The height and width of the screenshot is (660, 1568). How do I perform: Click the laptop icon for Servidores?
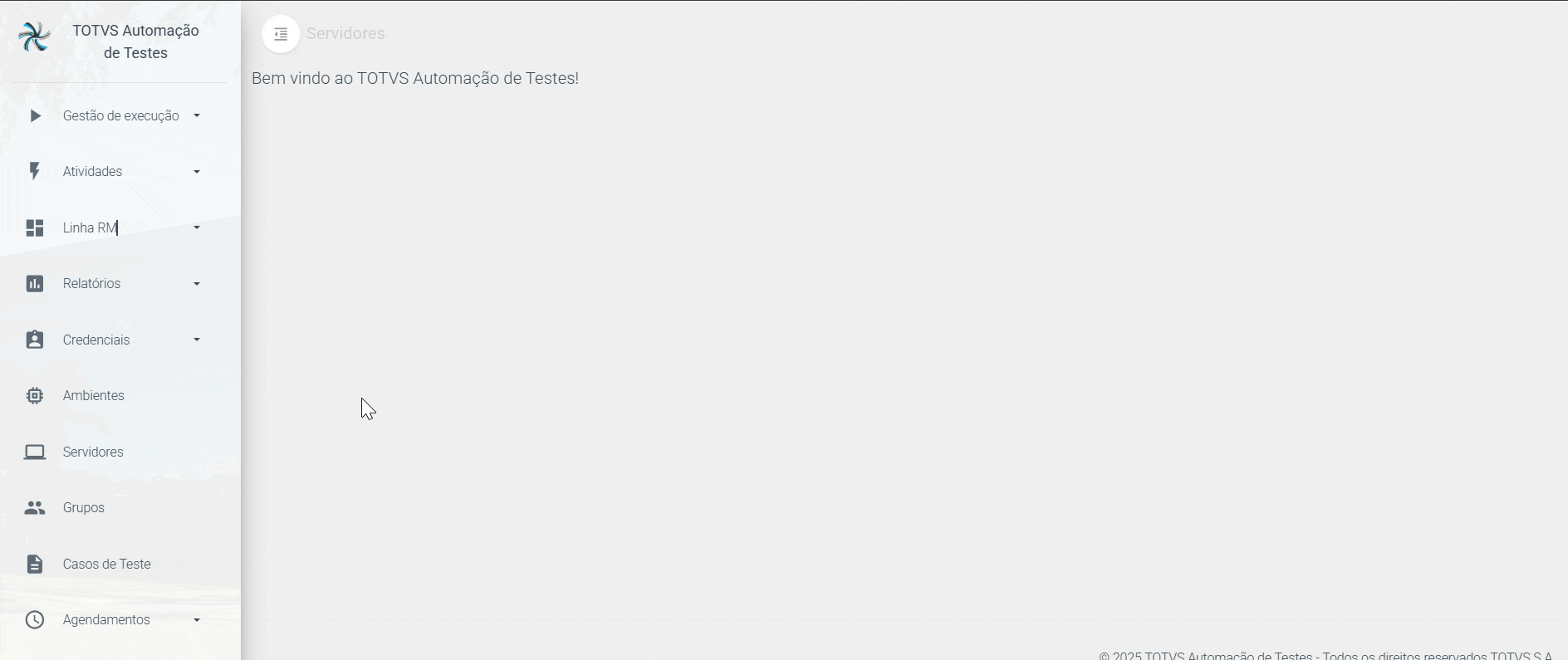[x=34, y=452]
